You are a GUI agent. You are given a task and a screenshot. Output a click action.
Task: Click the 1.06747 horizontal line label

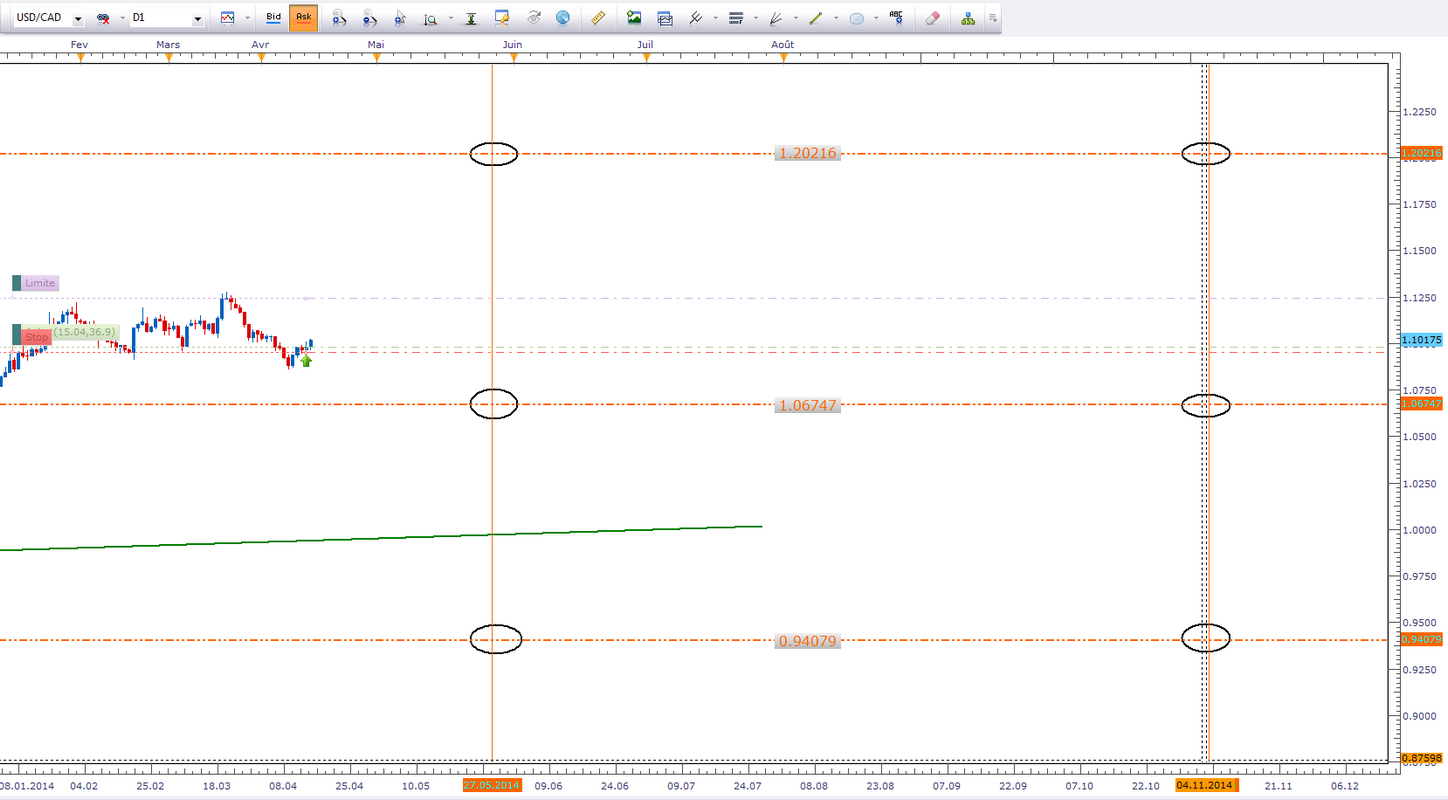[x=808, y=405]
